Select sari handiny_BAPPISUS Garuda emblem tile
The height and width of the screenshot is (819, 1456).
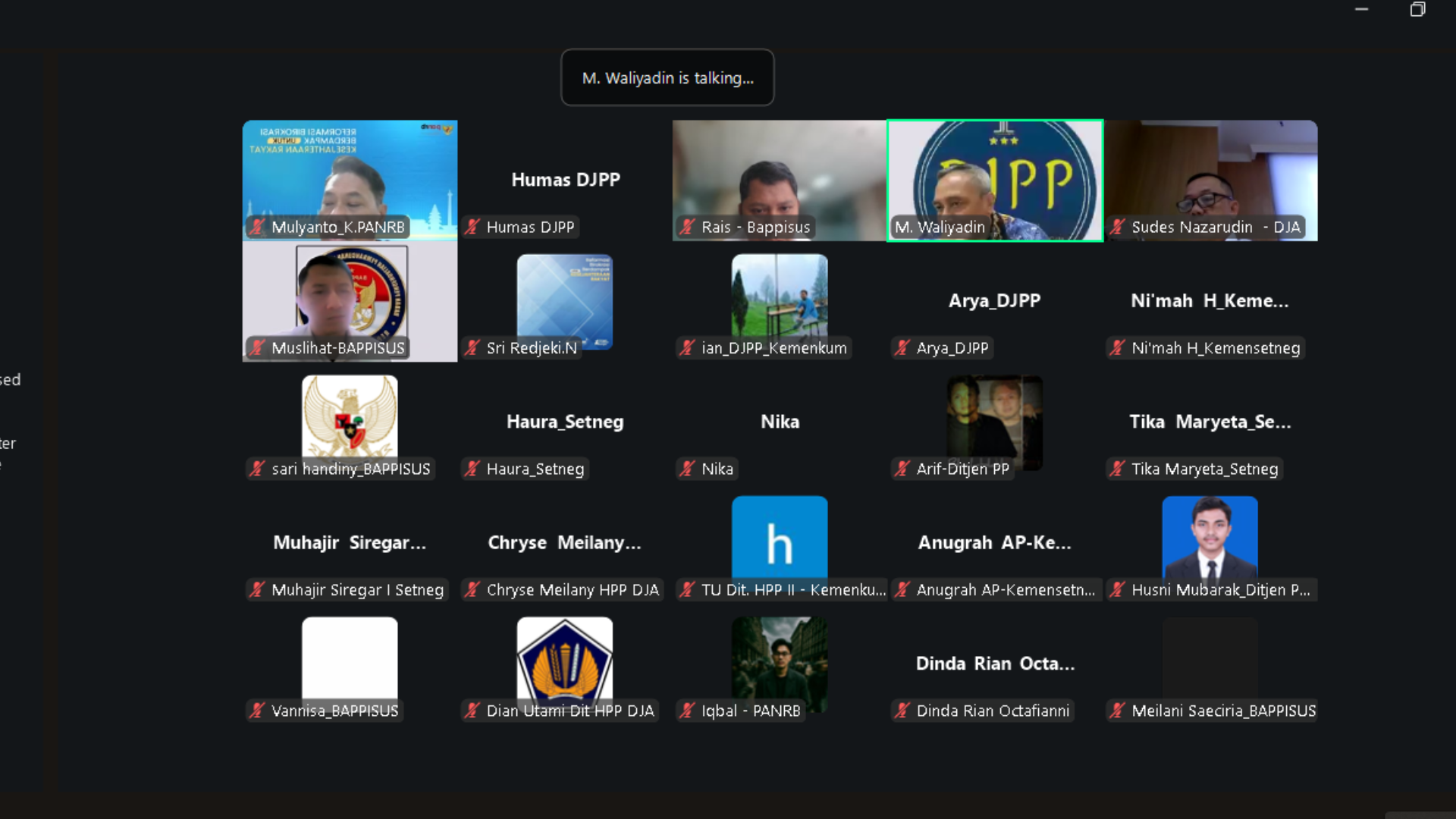point(350,416)
